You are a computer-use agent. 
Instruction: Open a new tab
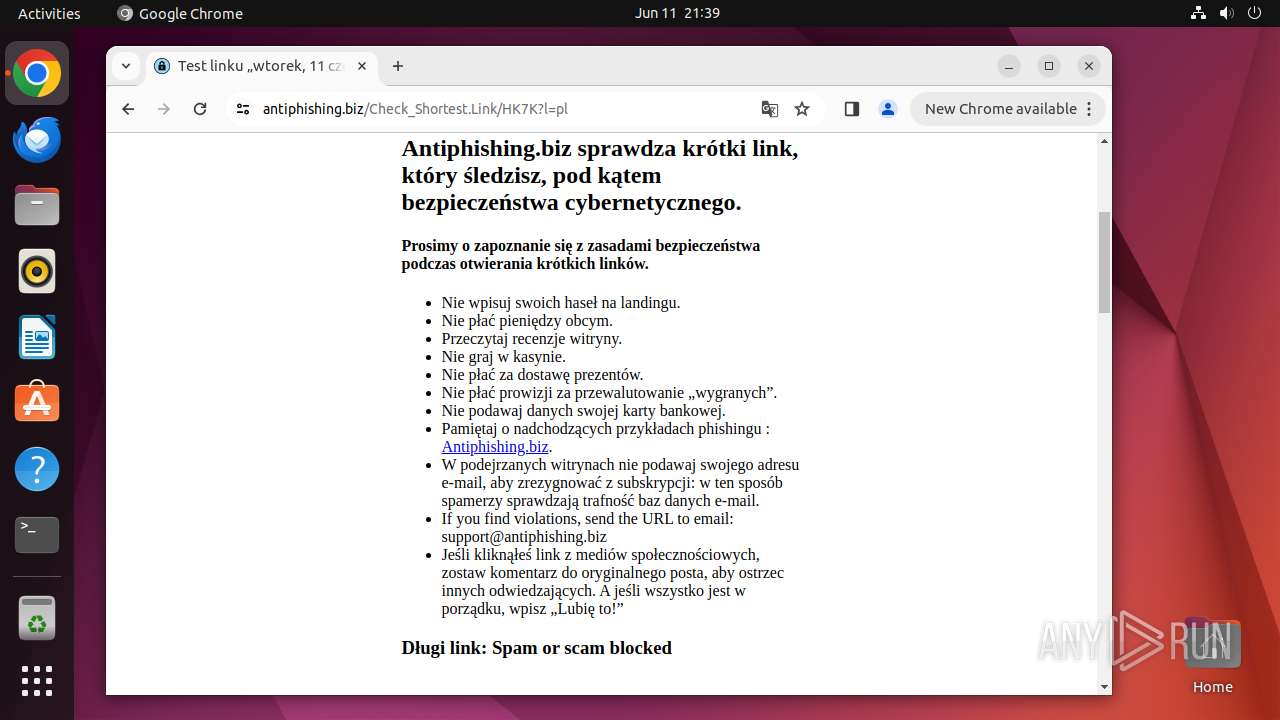tap(398, 66)
